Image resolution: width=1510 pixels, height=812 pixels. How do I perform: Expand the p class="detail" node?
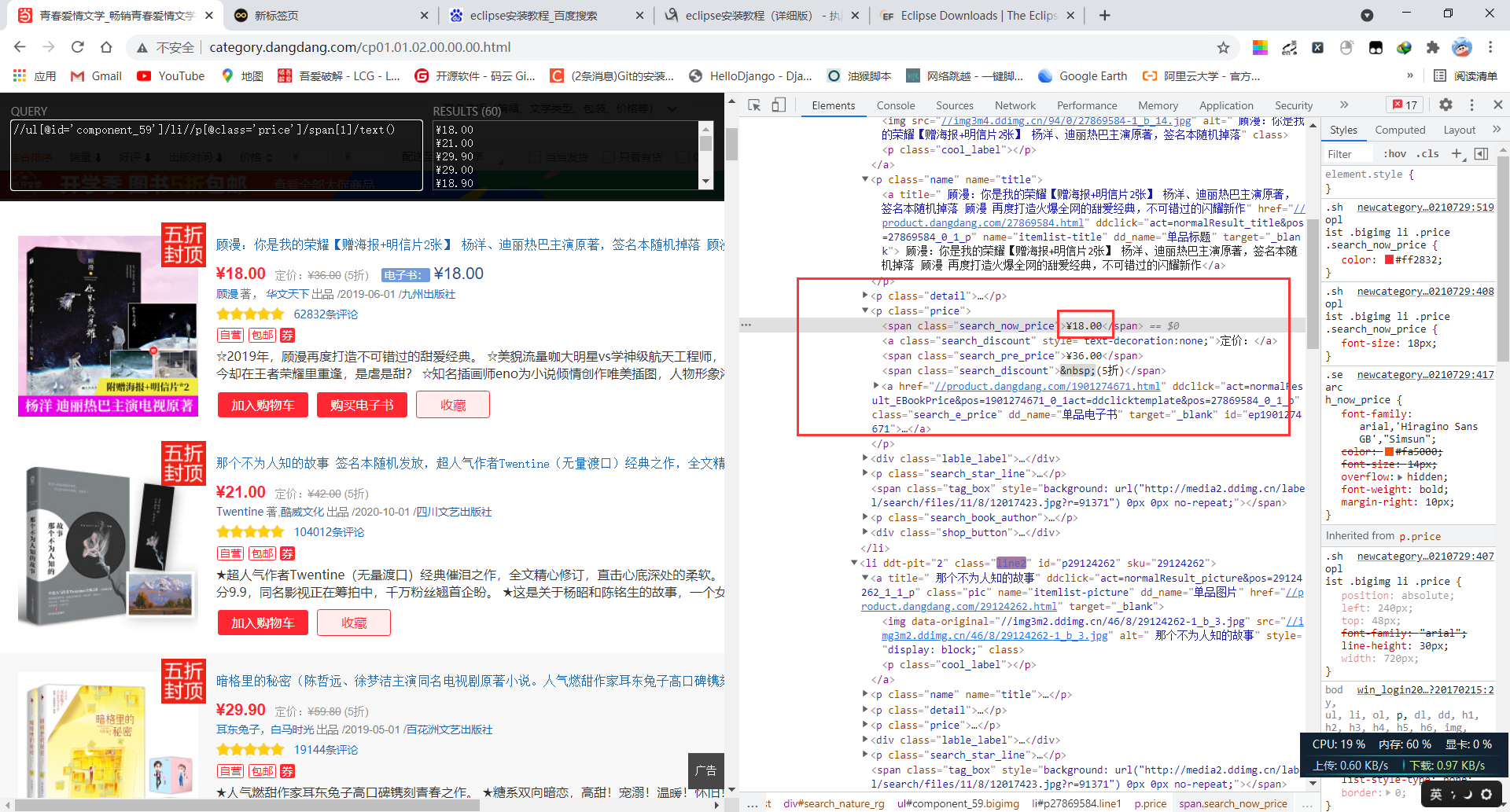[865, 296]
